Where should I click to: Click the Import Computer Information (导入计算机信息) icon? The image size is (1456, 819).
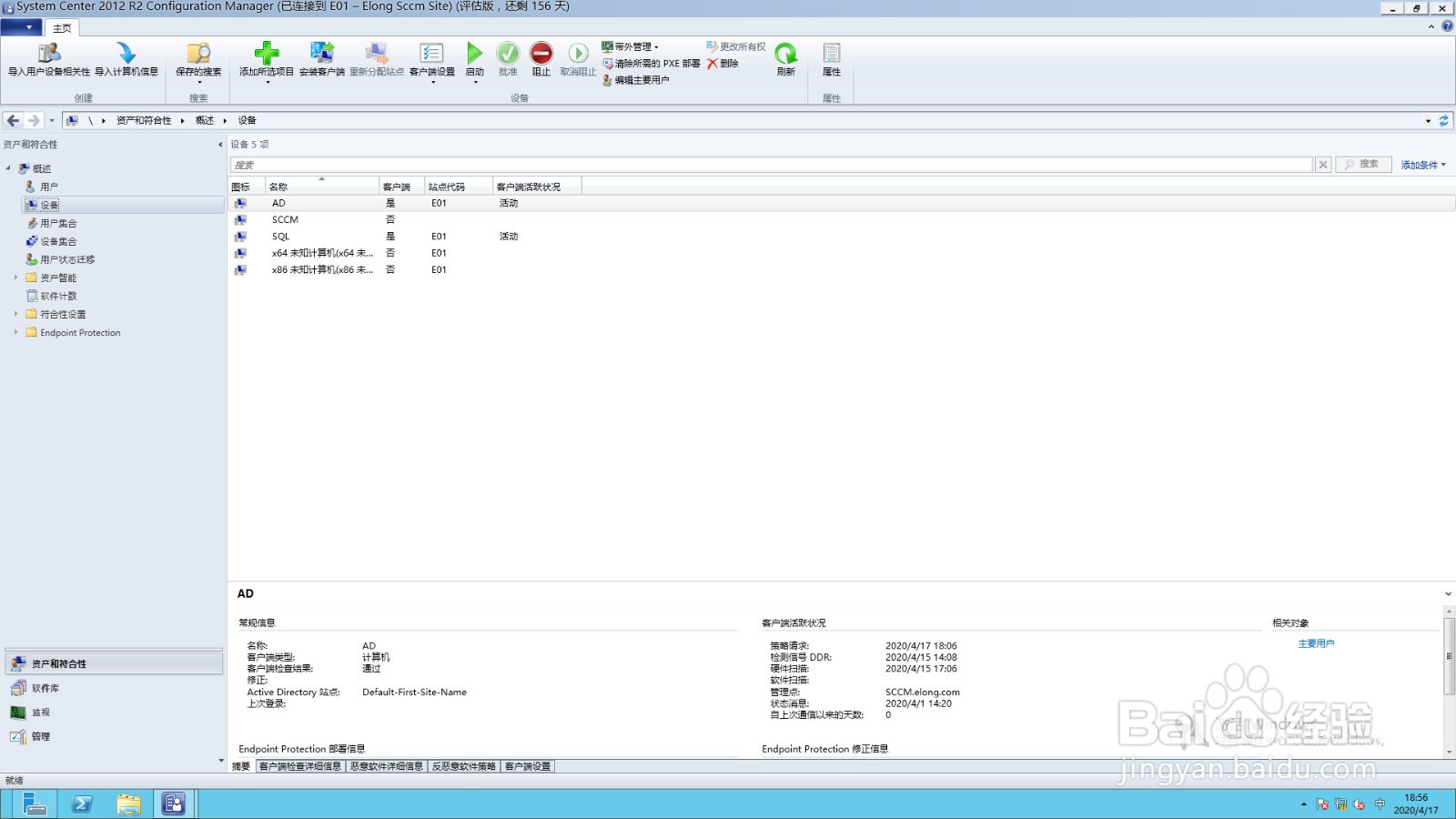click(126, 53)
